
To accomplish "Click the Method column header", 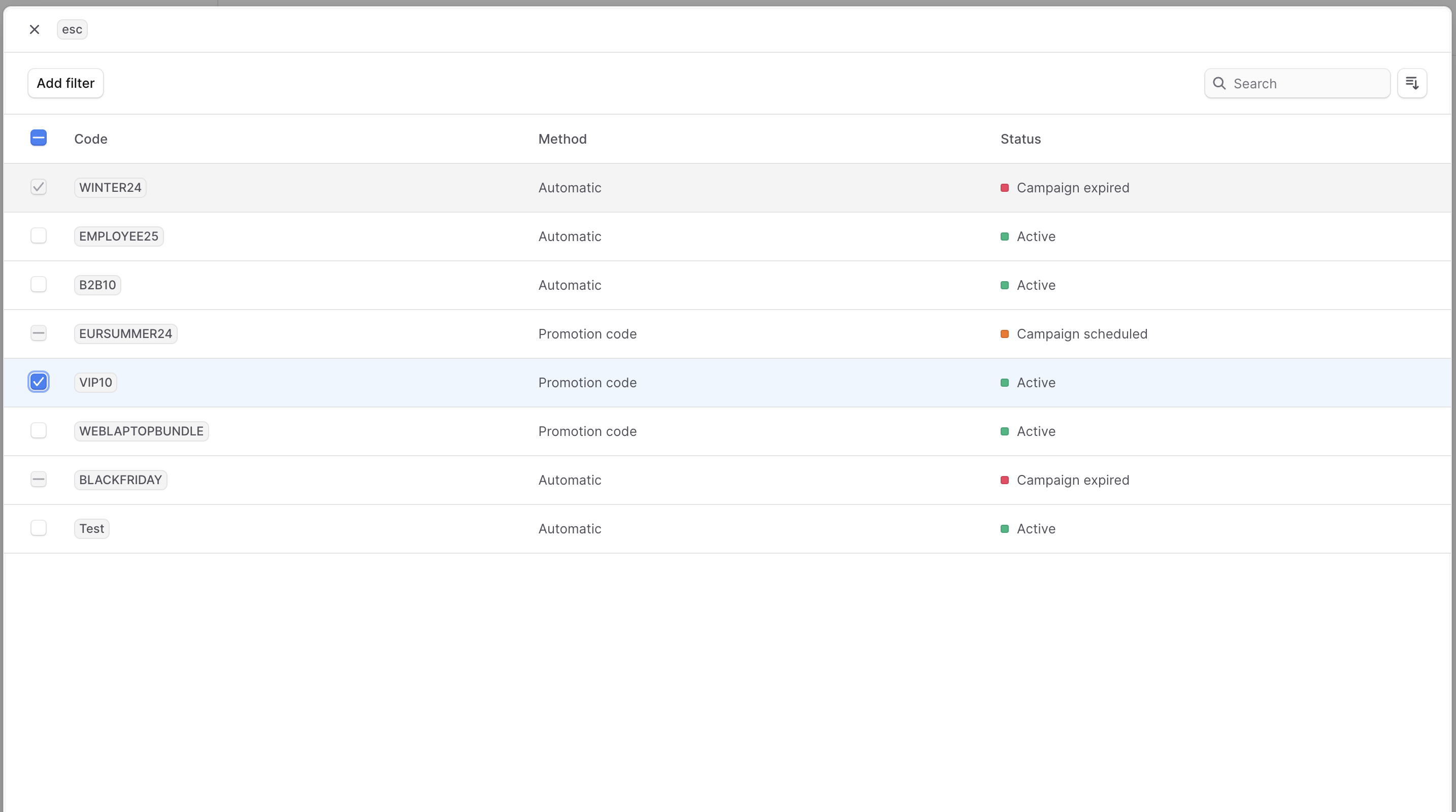I will click(x=562, y=139).
